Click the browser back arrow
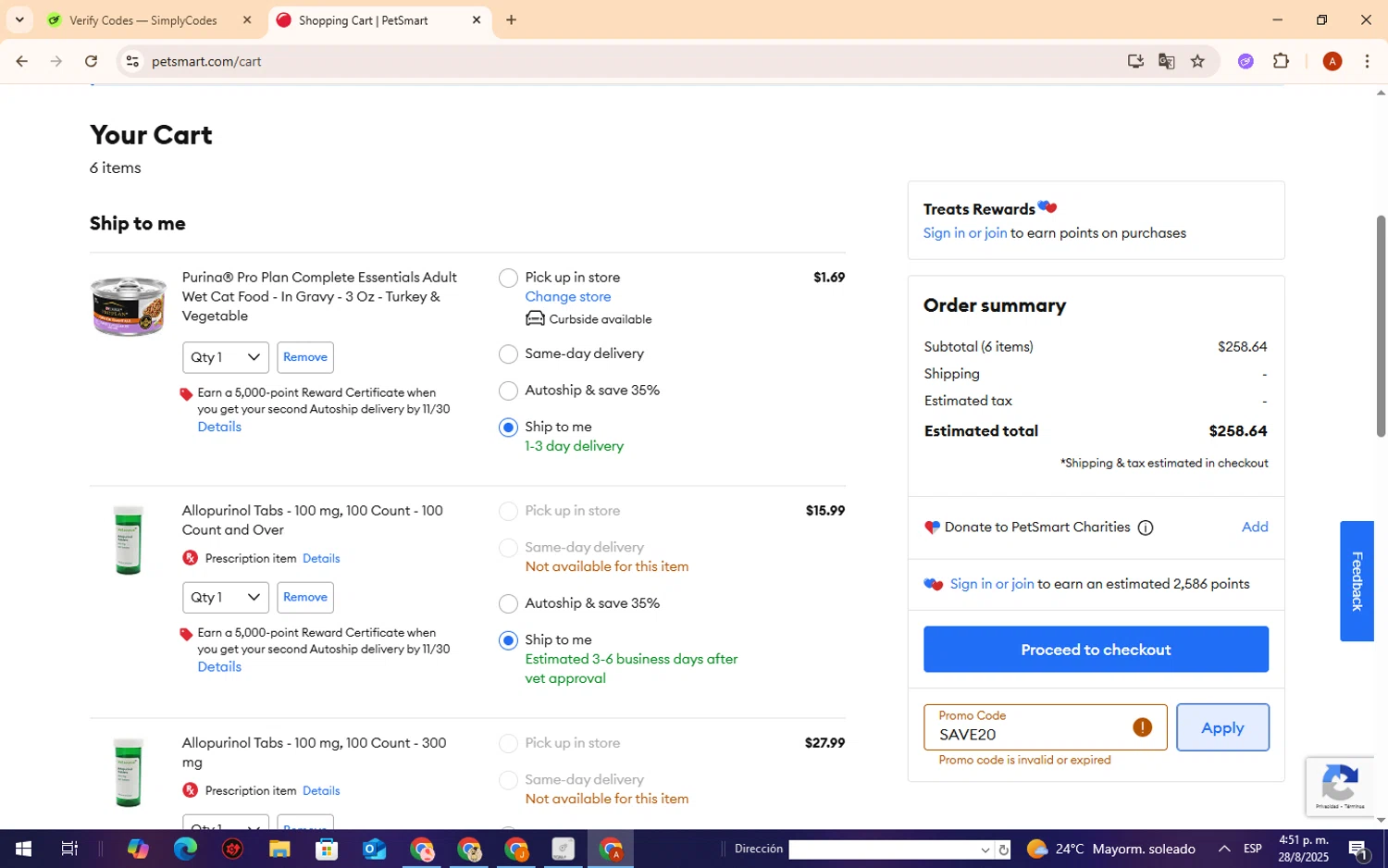This screenshot has width=1388, height=868. (21, 61)
